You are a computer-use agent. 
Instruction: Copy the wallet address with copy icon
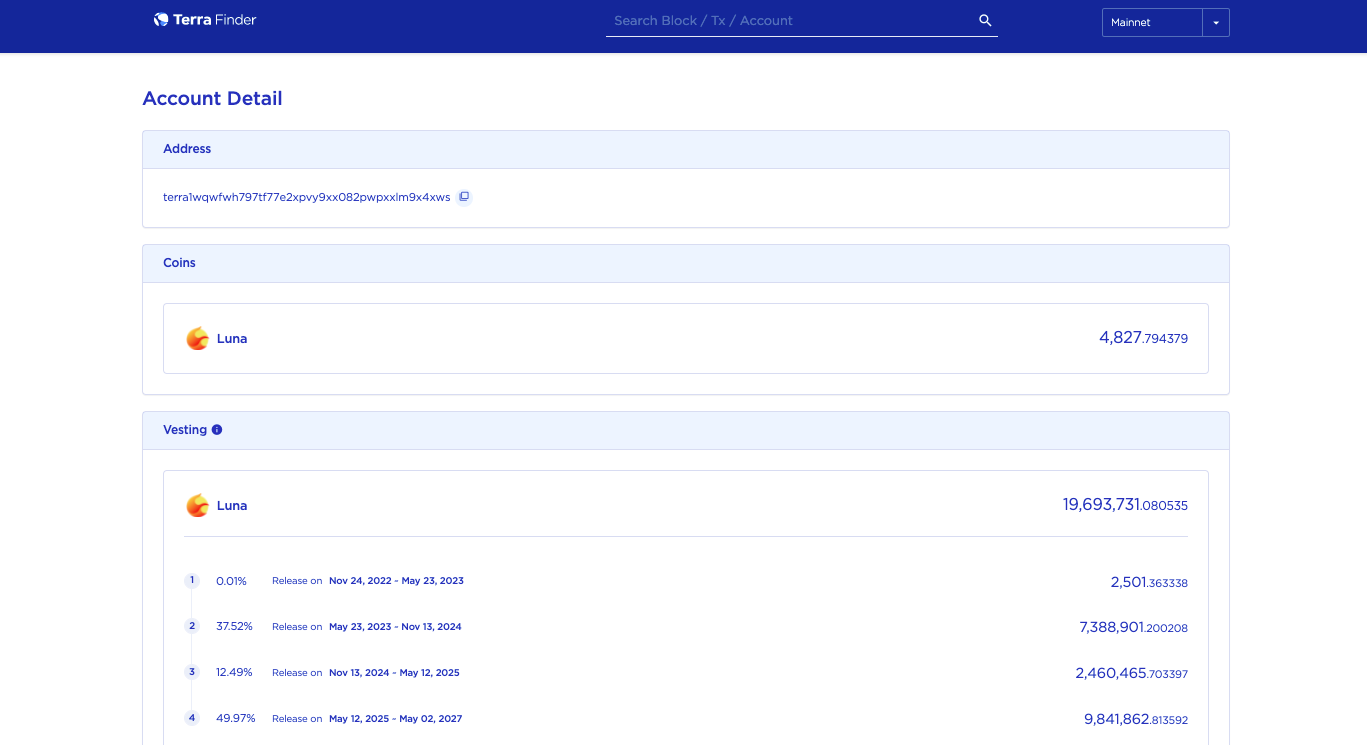click(x=464, y=197)
